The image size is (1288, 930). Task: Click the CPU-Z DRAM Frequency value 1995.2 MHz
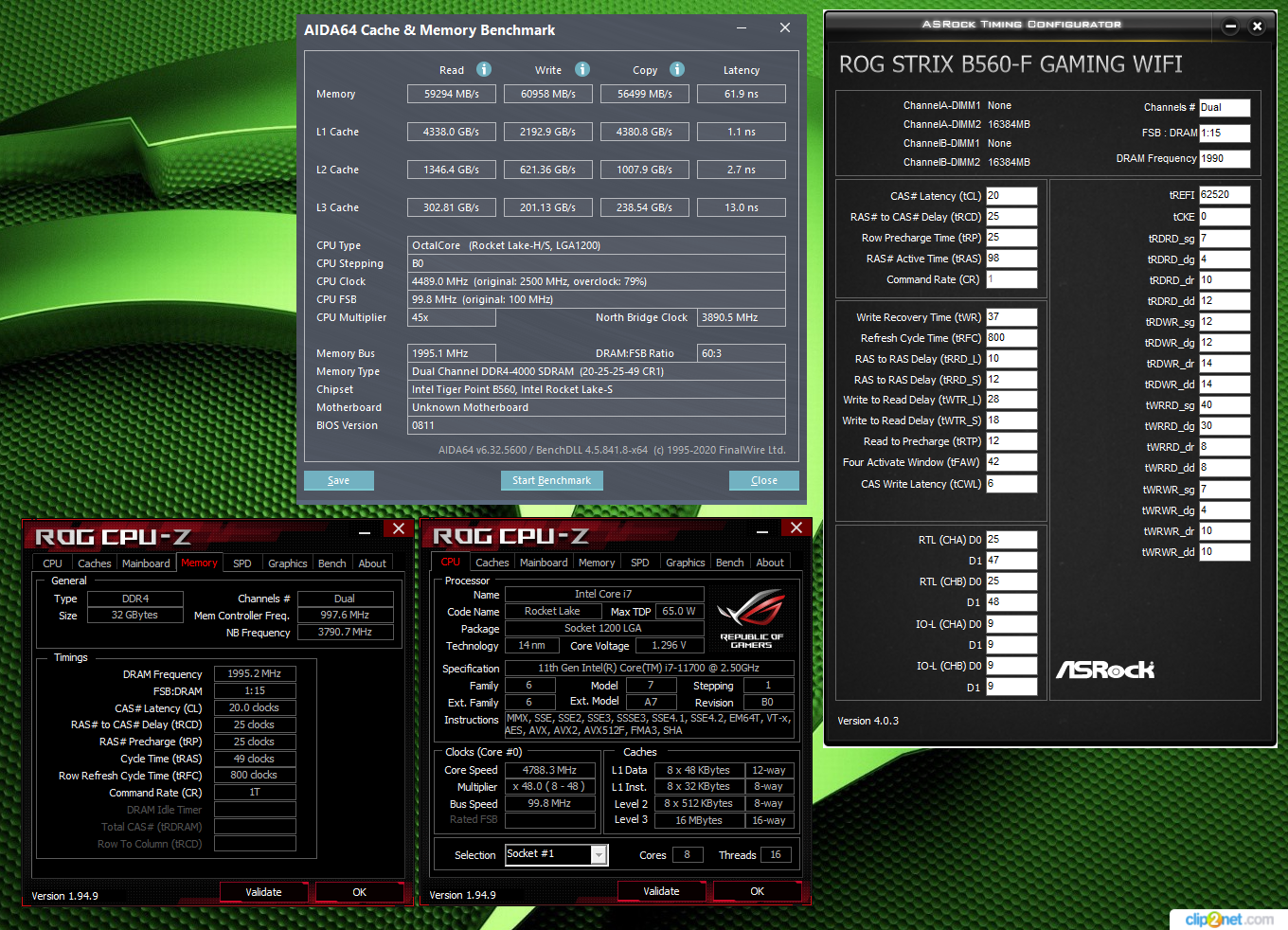coord(255,674)
